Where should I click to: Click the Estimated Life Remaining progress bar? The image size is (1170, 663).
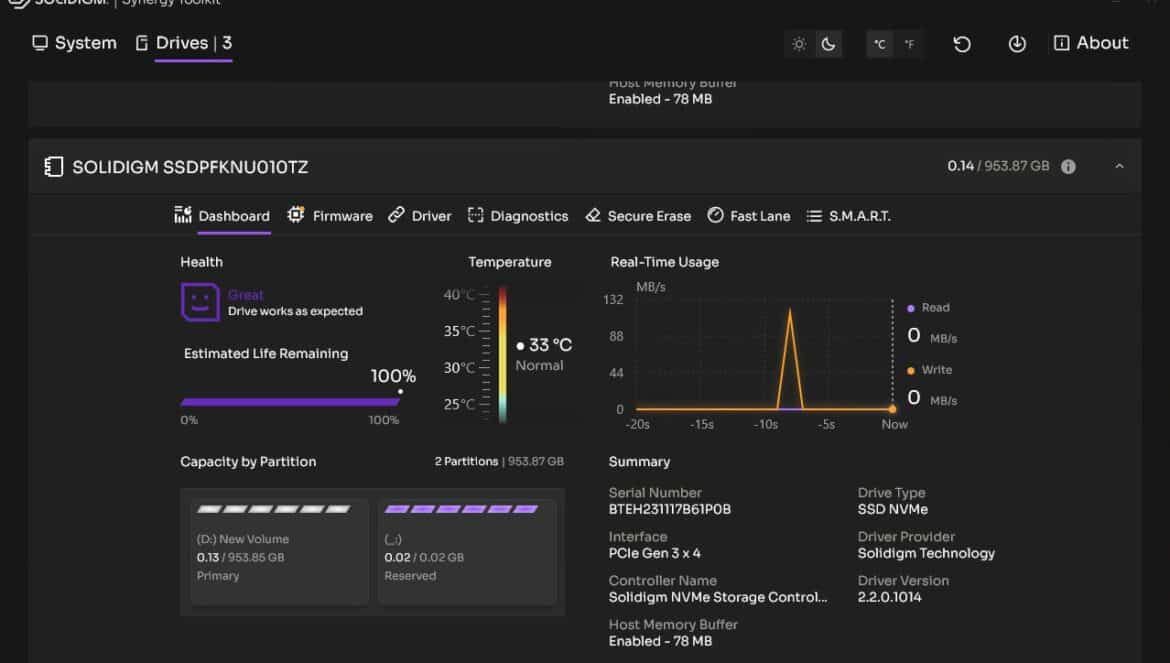coord(291,402)
